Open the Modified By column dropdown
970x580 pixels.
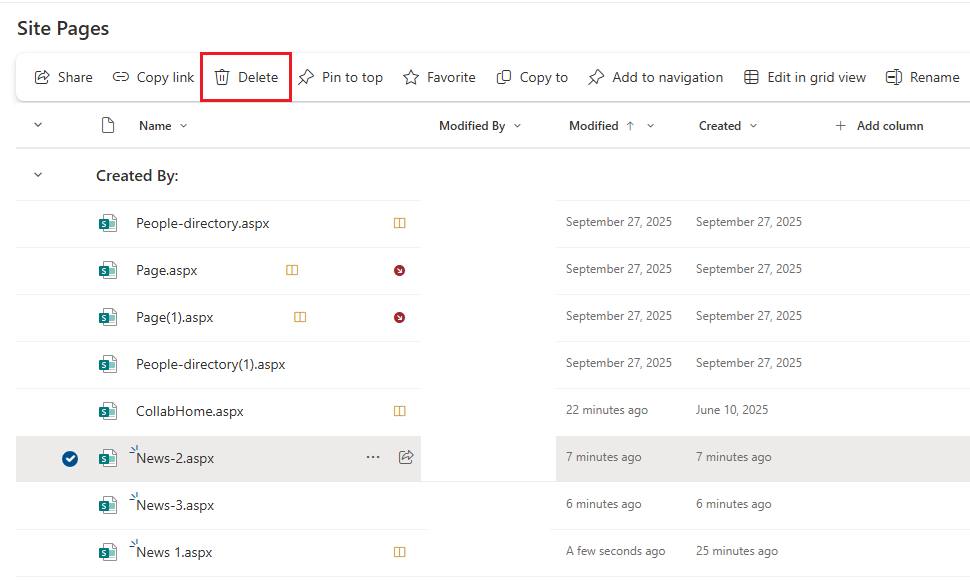(x=518, y=126)
